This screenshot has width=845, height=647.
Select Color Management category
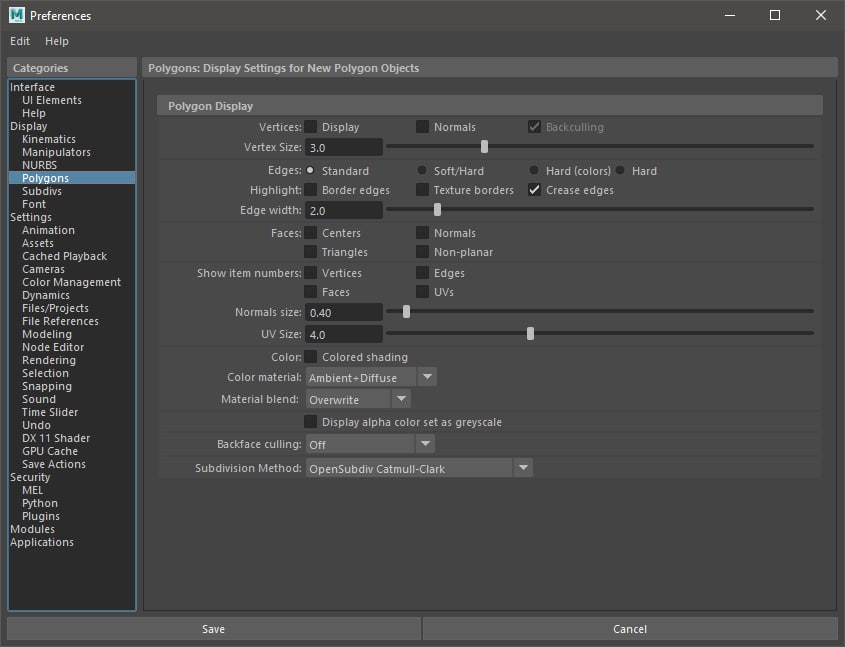[x=72, y=282]
